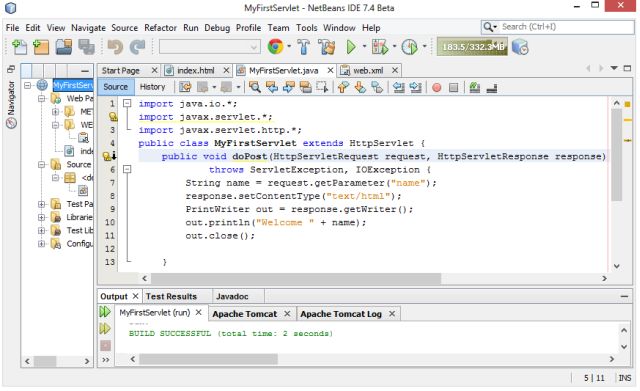
Task: Open the Refactor menu
Action: (x=160, y=28)
